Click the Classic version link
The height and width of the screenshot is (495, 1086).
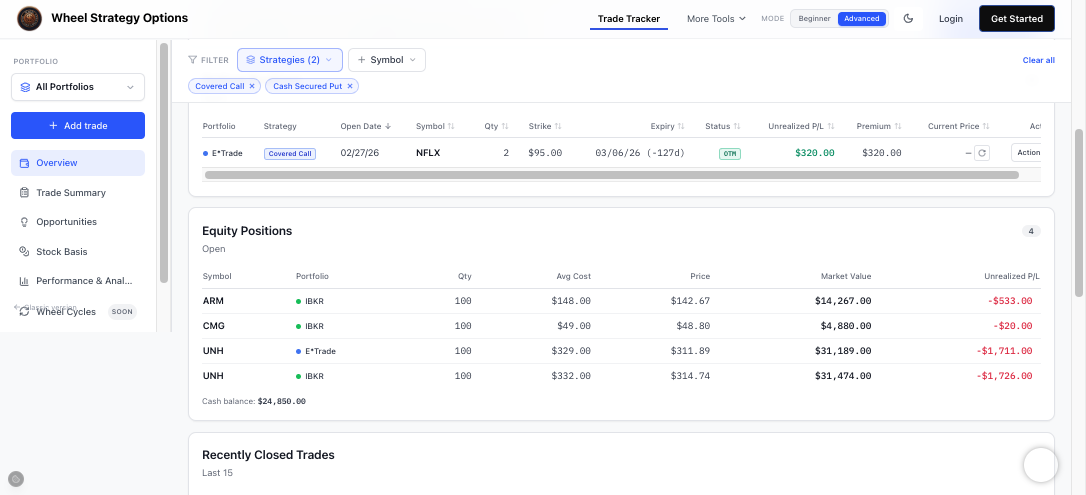tap(45, 307)
